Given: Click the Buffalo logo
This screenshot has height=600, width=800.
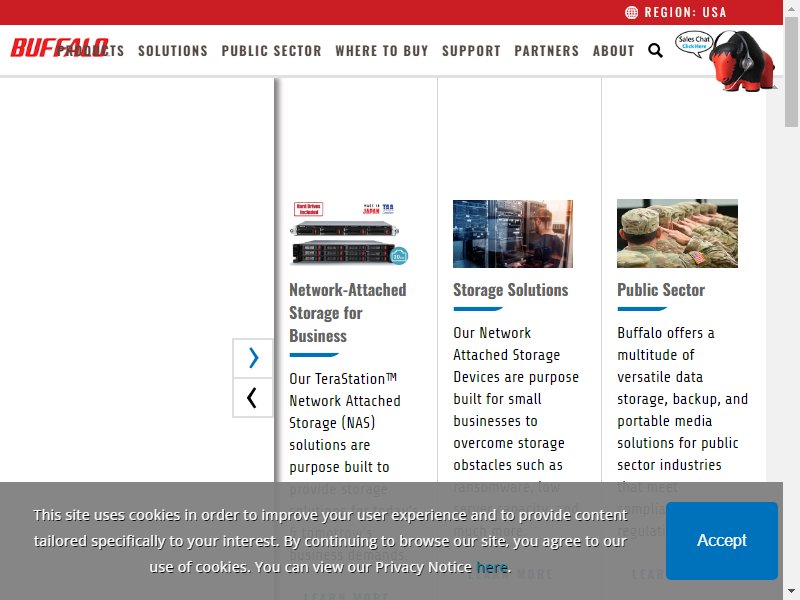Looking at the screenshot, I should [x=60, y=48].
